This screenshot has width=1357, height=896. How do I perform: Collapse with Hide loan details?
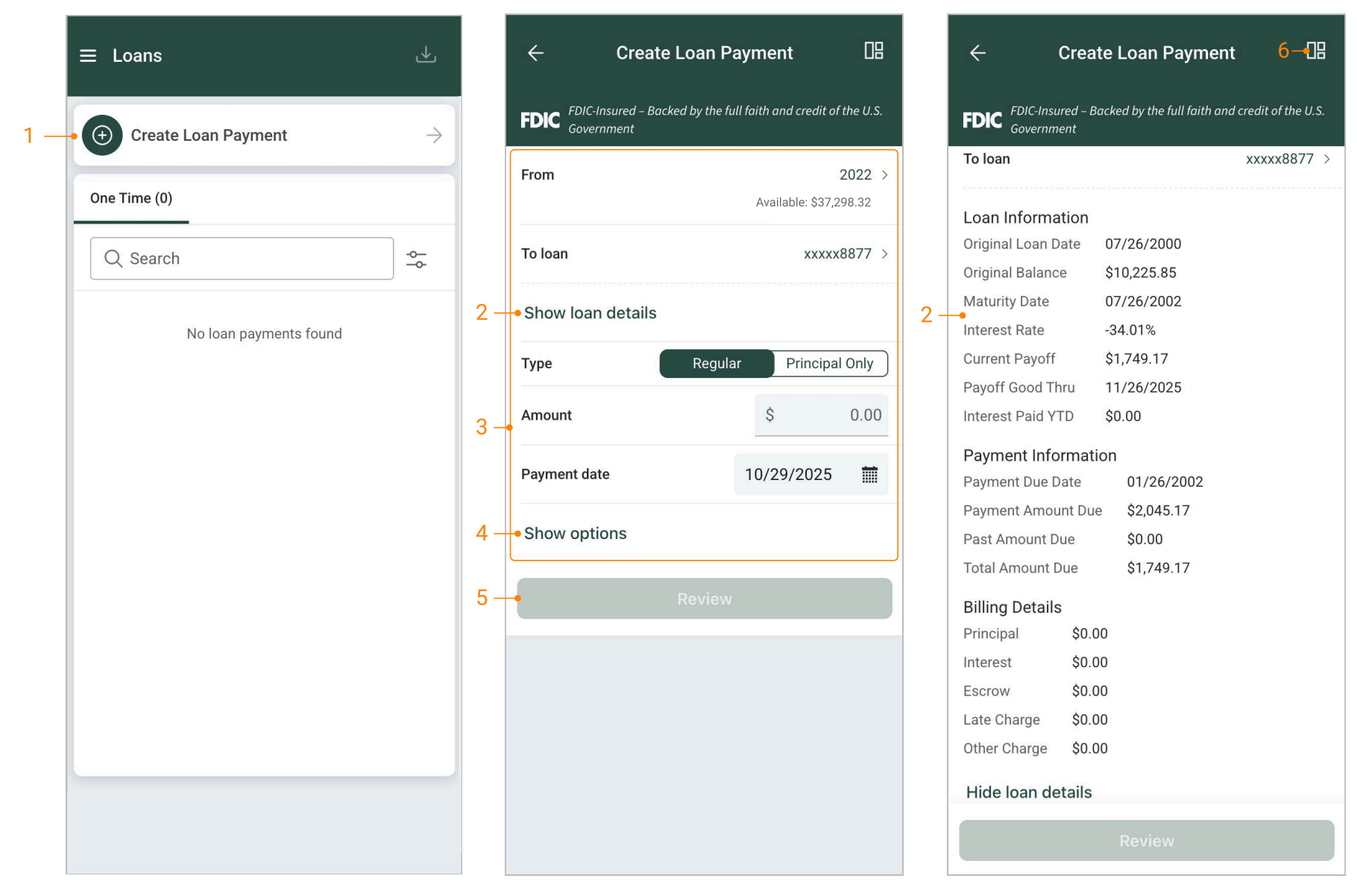[1028, 792]
